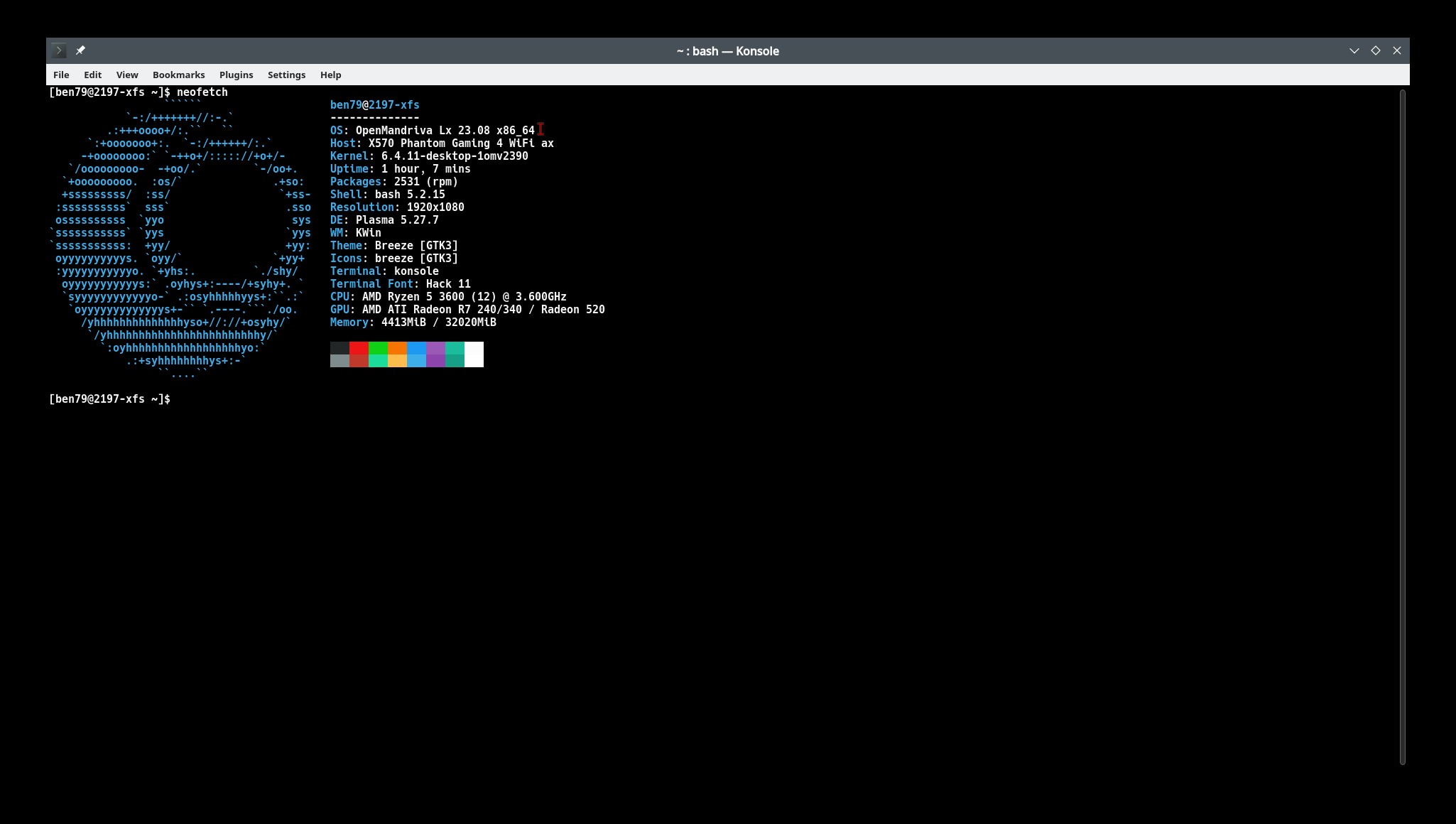Click the 'Shell: bash 5.2.15' line
The width and height of the screenshot is (1456, 824).
tap(387, 195)
